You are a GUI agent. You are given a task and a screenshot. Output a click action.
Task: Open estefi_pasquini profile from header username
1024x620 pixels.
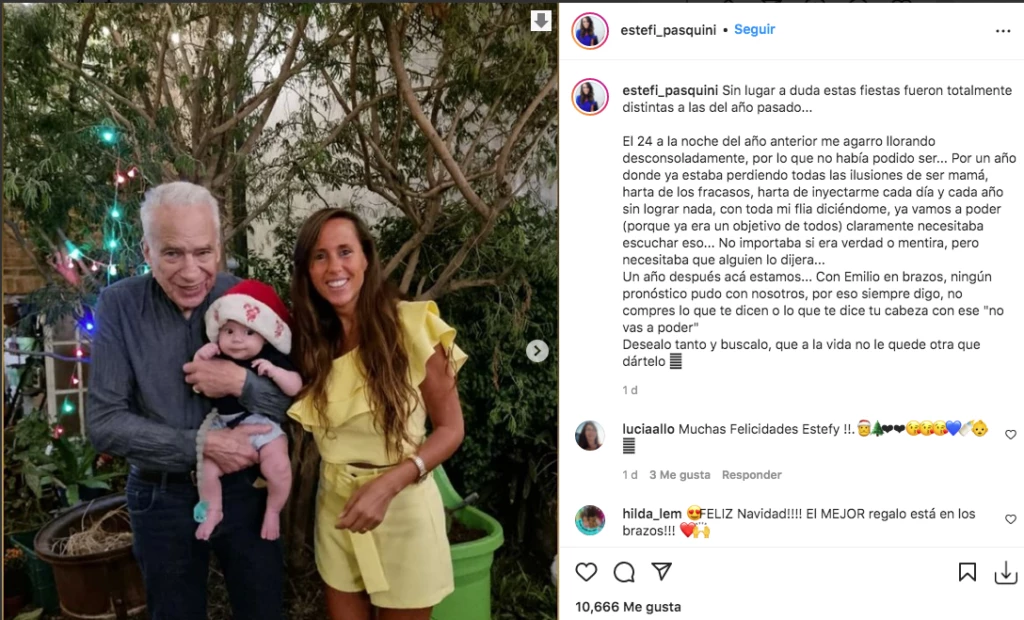click(x=668, y=30)
